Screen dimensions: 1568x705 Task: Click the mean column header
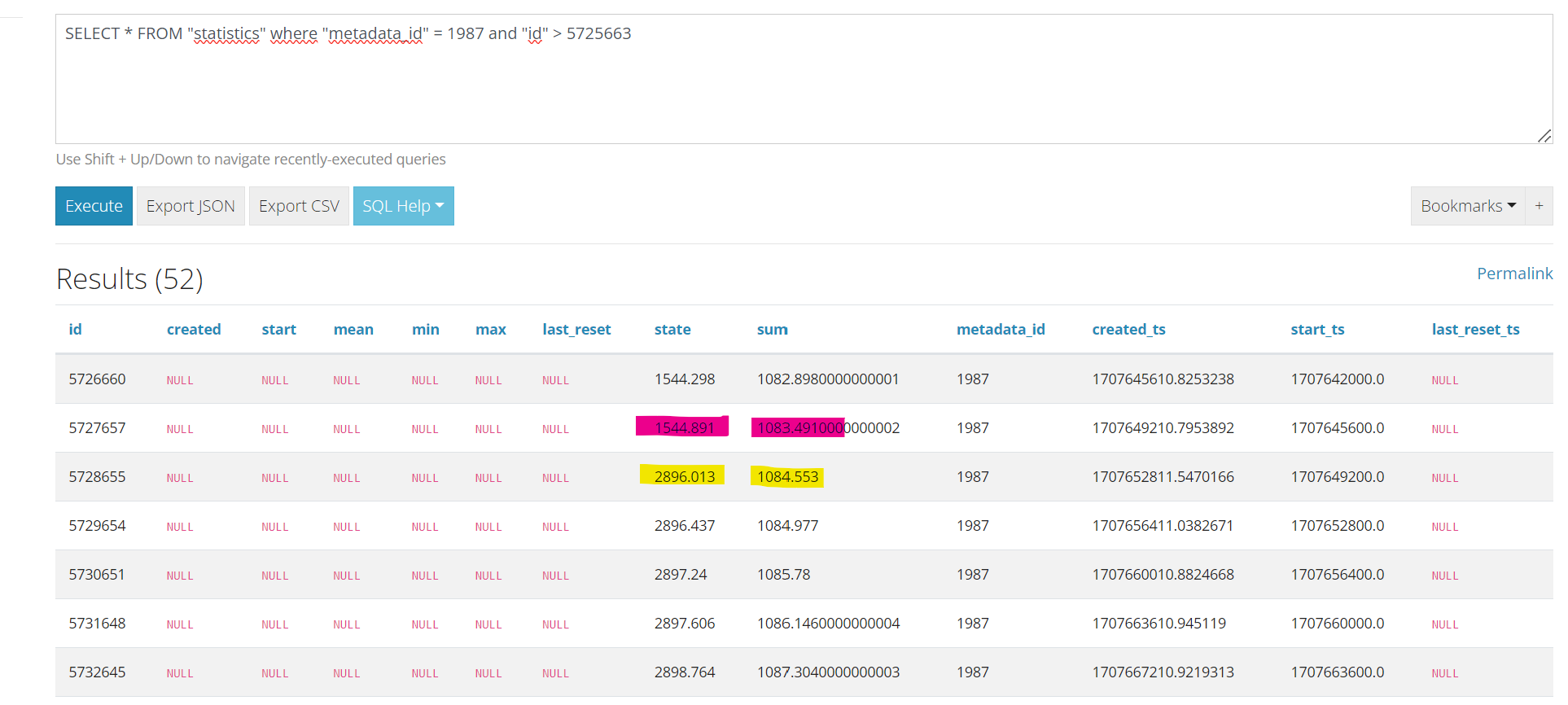[x=353, y=330]
